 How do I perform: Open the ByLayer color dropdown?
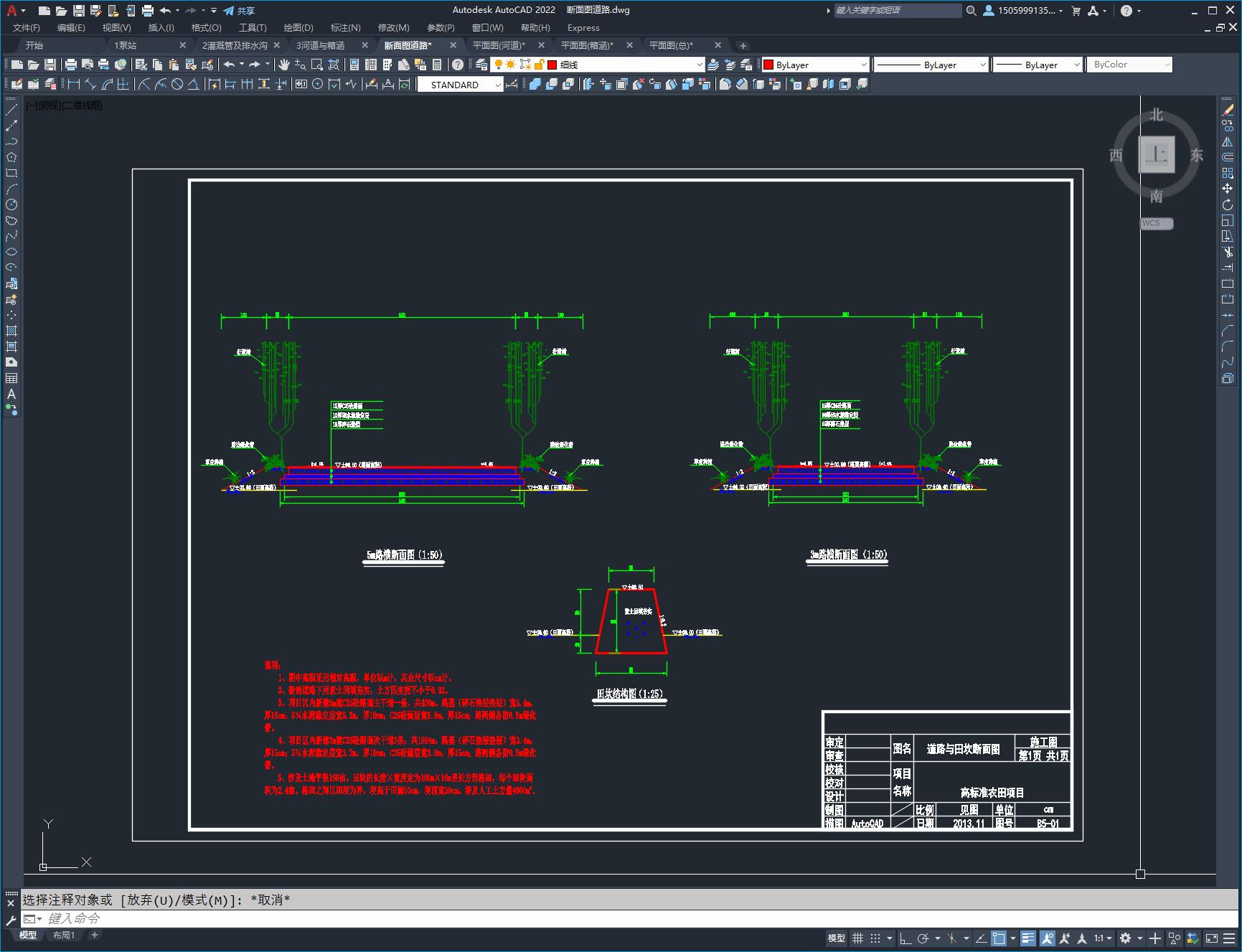[815, 65]
